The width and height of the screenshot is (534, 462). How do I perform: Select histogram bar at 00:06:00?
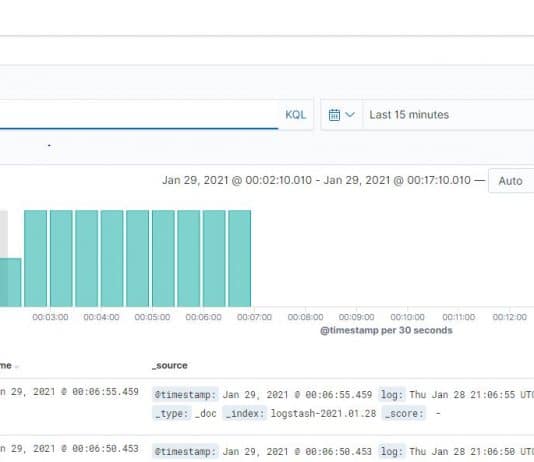tap(214, 258)
